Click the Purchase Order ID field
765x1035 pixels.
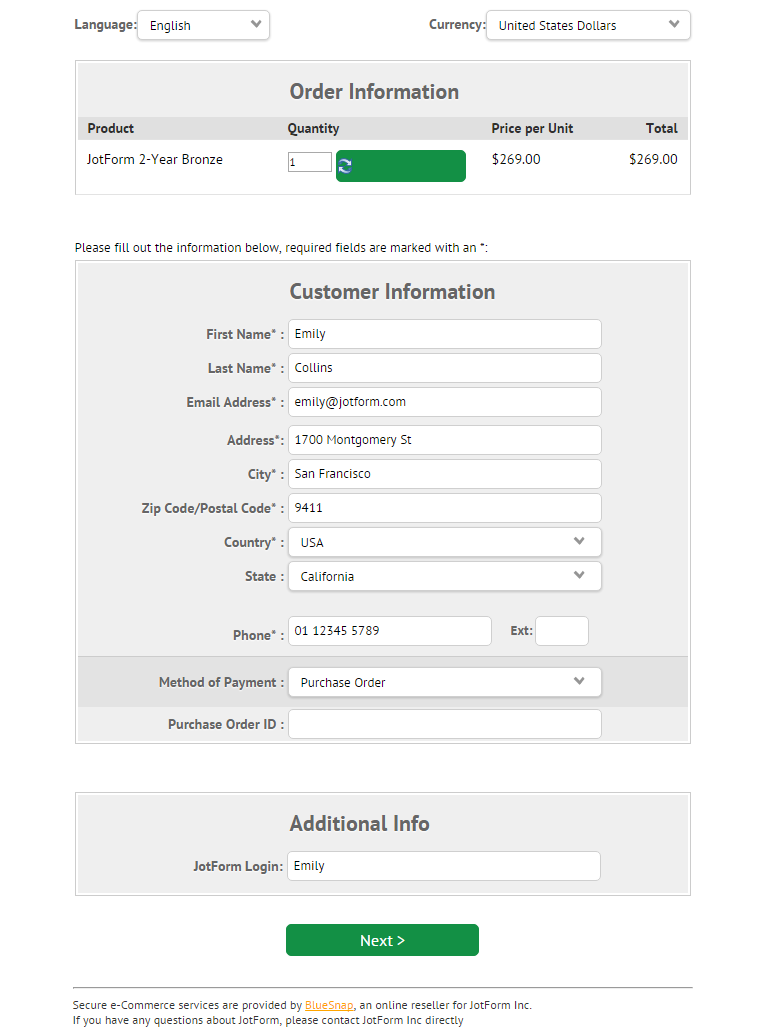click(x=444, y=723)
